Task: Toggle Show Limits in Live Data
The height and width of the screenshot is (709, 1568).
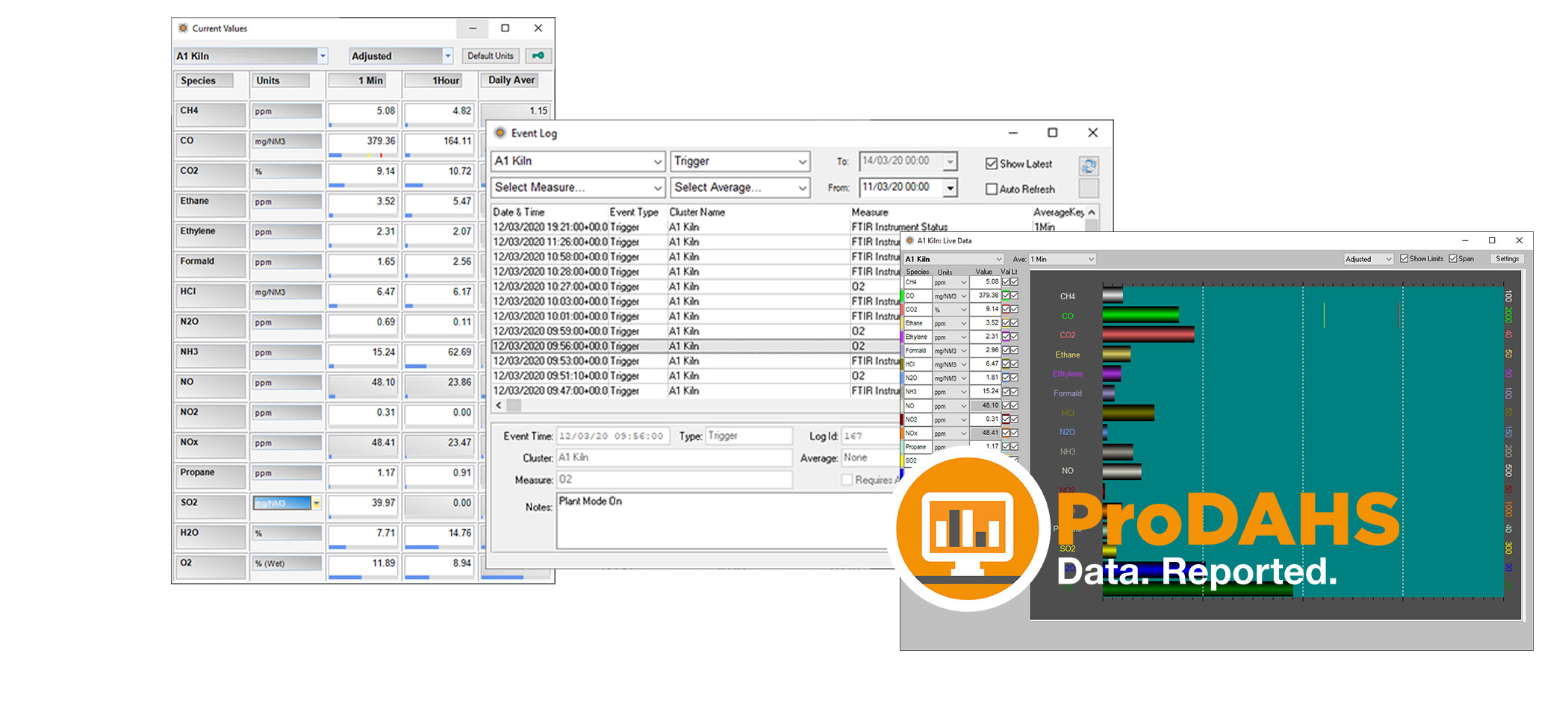Action: click(x=1404, y=259)
